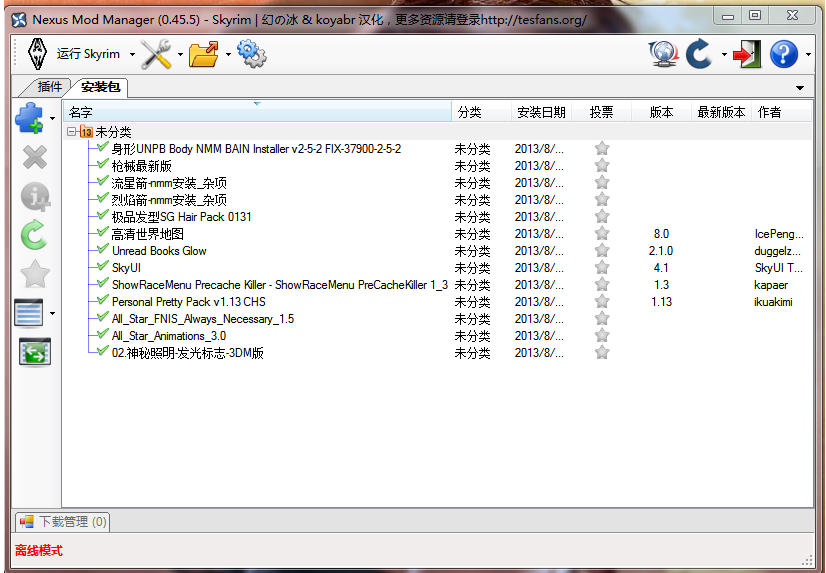
Task: Expand the add mod dropdown arrow
Action: coord(52,118)
